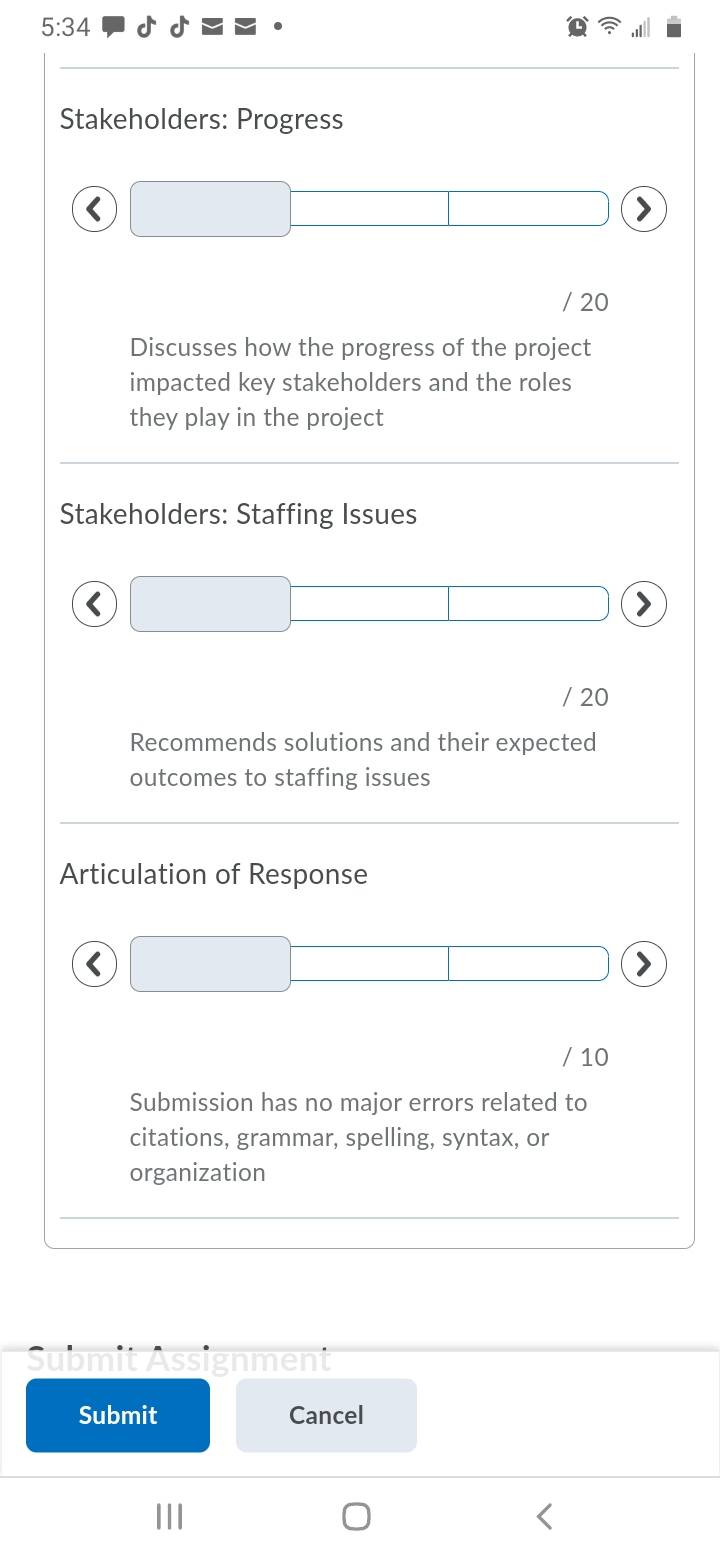Select first level segment of Stakeholders: Progress
The image size is (720, 1560).
[x=210, y=209]
